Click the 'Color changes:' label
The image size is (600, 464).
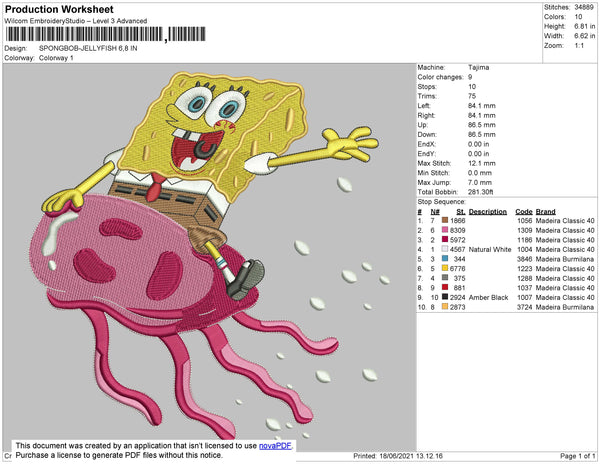[440, 77]
